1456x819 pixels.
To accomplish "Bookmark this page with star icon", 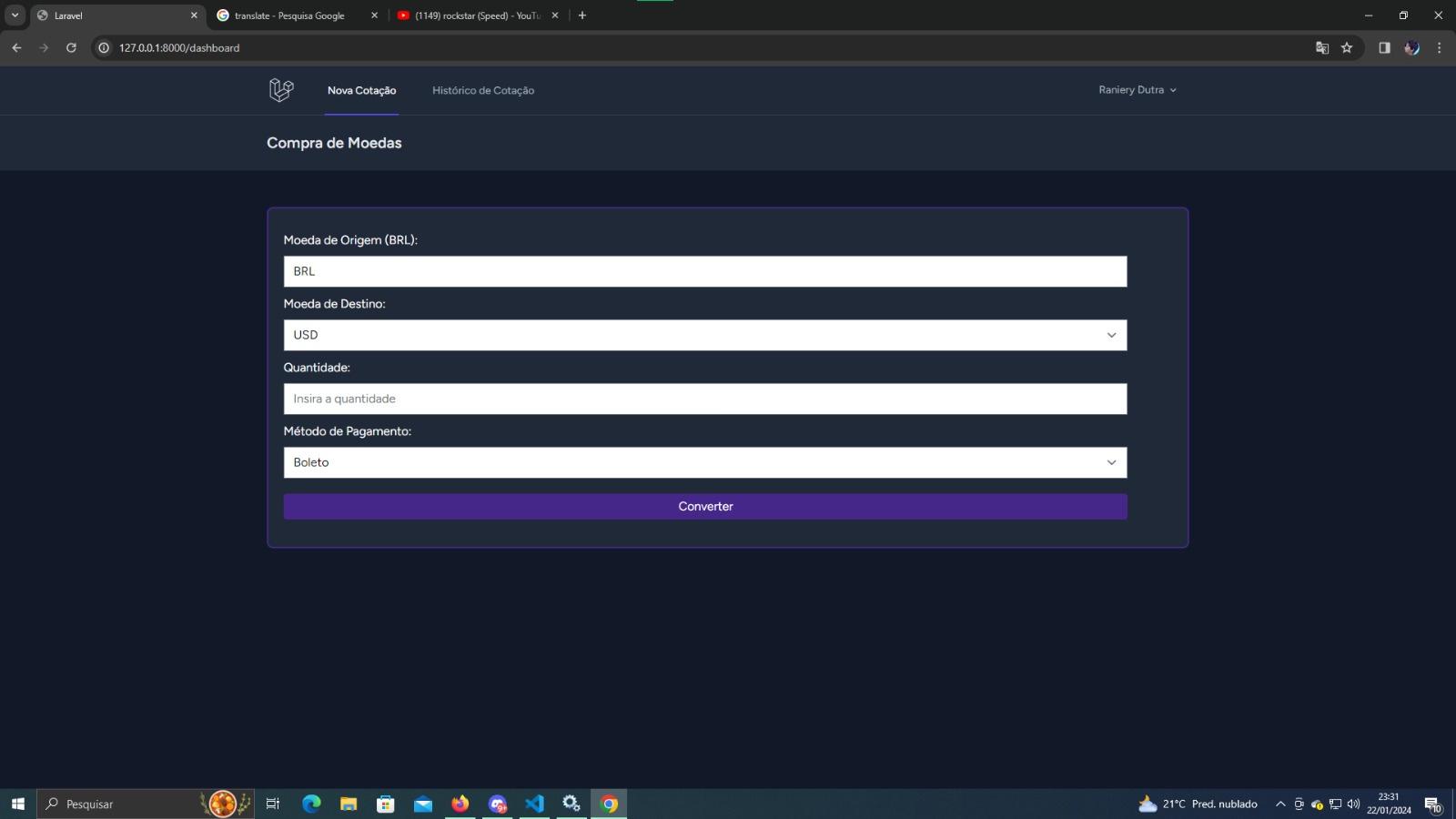I will click(1347, 47).
